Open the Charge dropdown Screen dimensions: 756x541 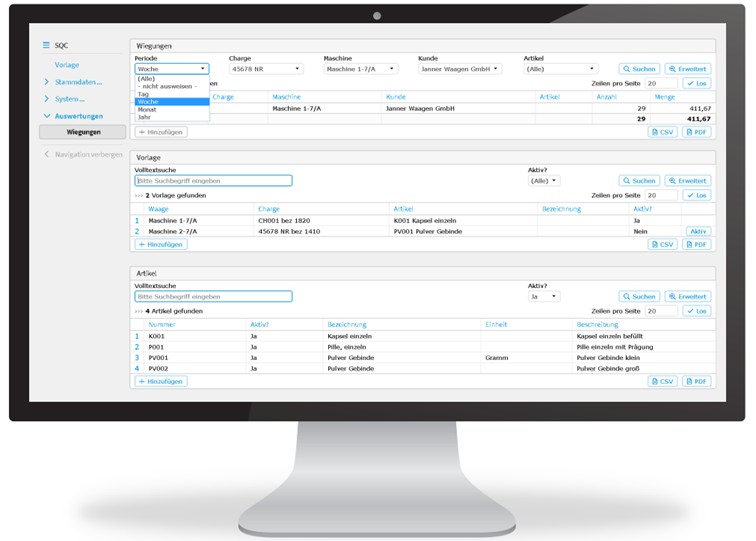click(265, 69)
